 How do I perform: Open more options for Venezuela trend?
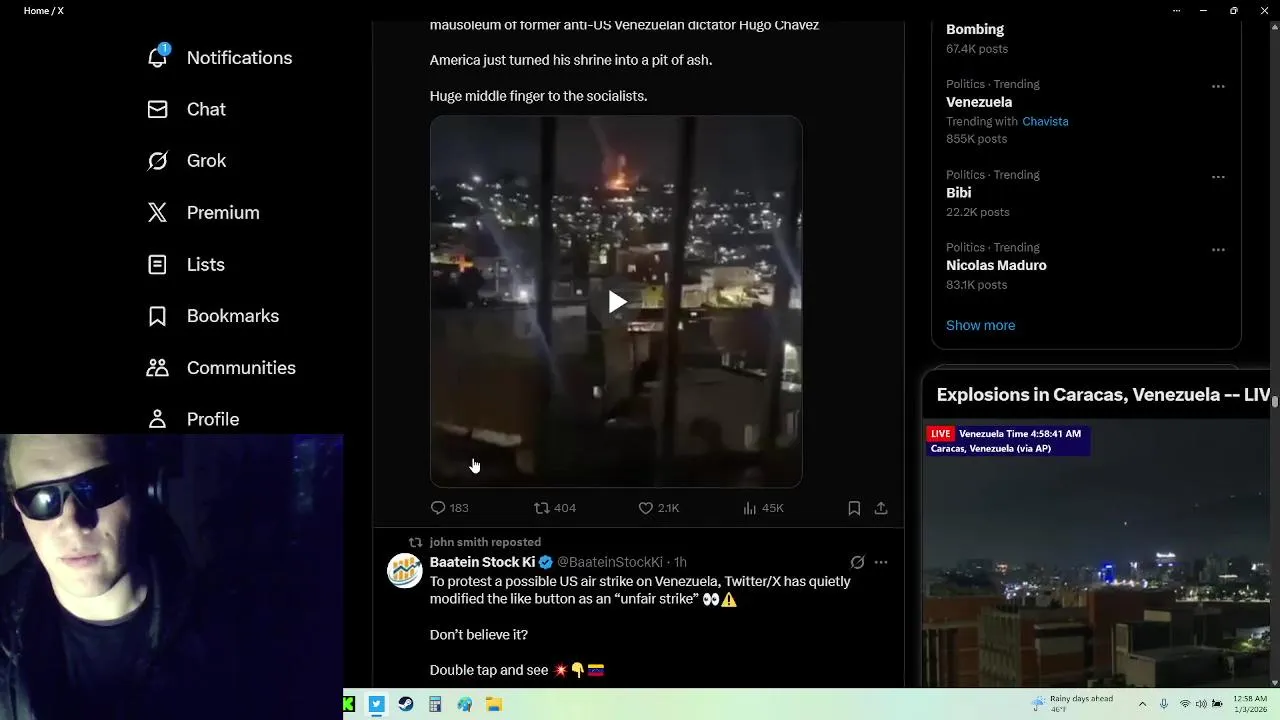point(1218,86)
